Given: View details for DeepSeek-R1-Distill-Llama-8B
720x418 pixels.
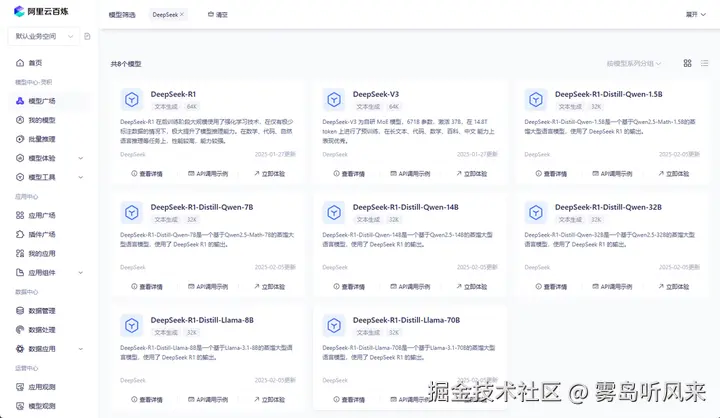Looking at the screenshot, I should point(147,400).
